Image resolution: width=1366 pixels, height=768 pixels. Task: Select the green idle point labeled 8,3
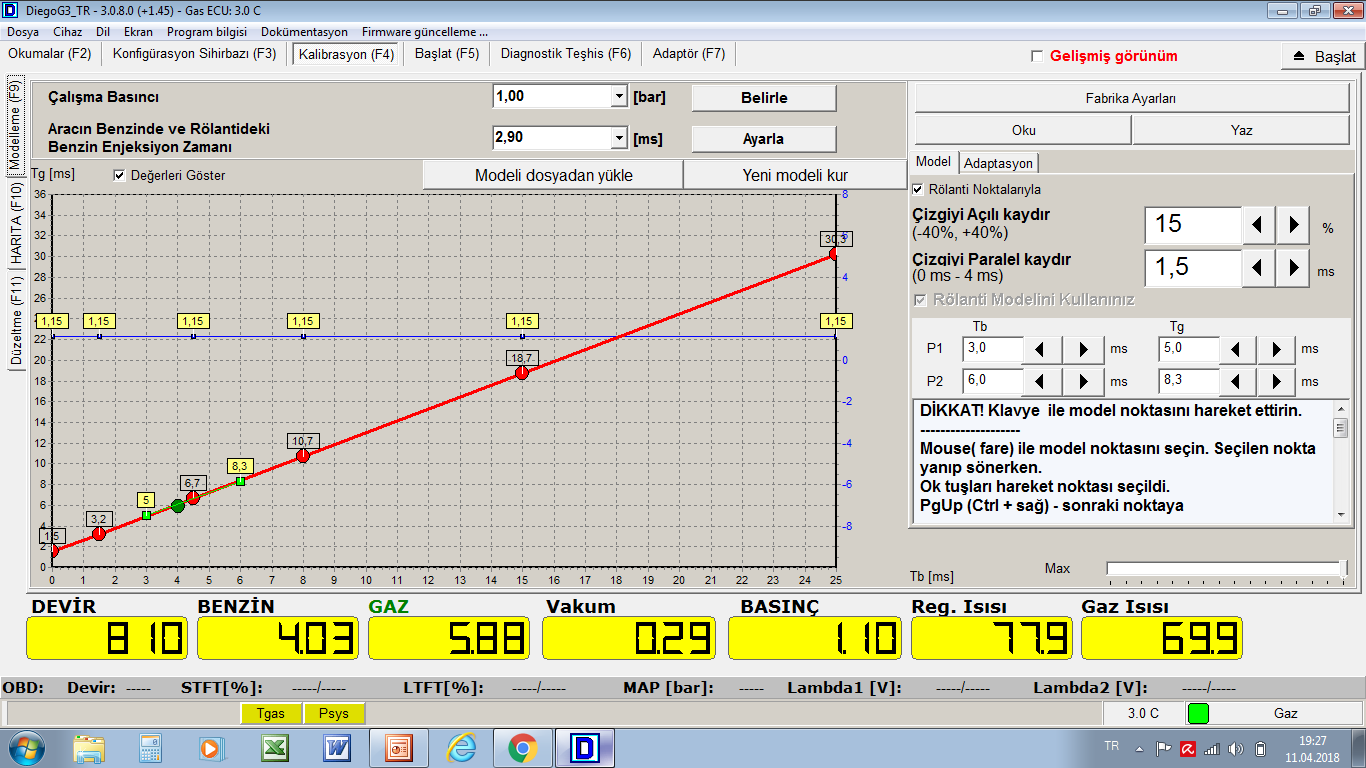240,482
